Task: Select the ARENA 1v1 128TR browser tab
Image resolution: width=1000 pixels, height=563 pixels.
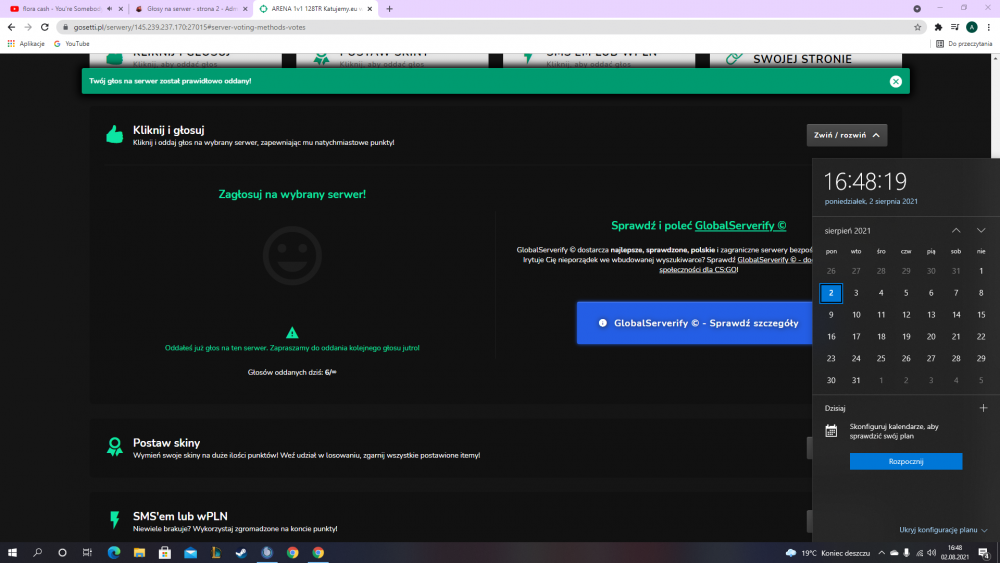Action: tap(316, 9)
